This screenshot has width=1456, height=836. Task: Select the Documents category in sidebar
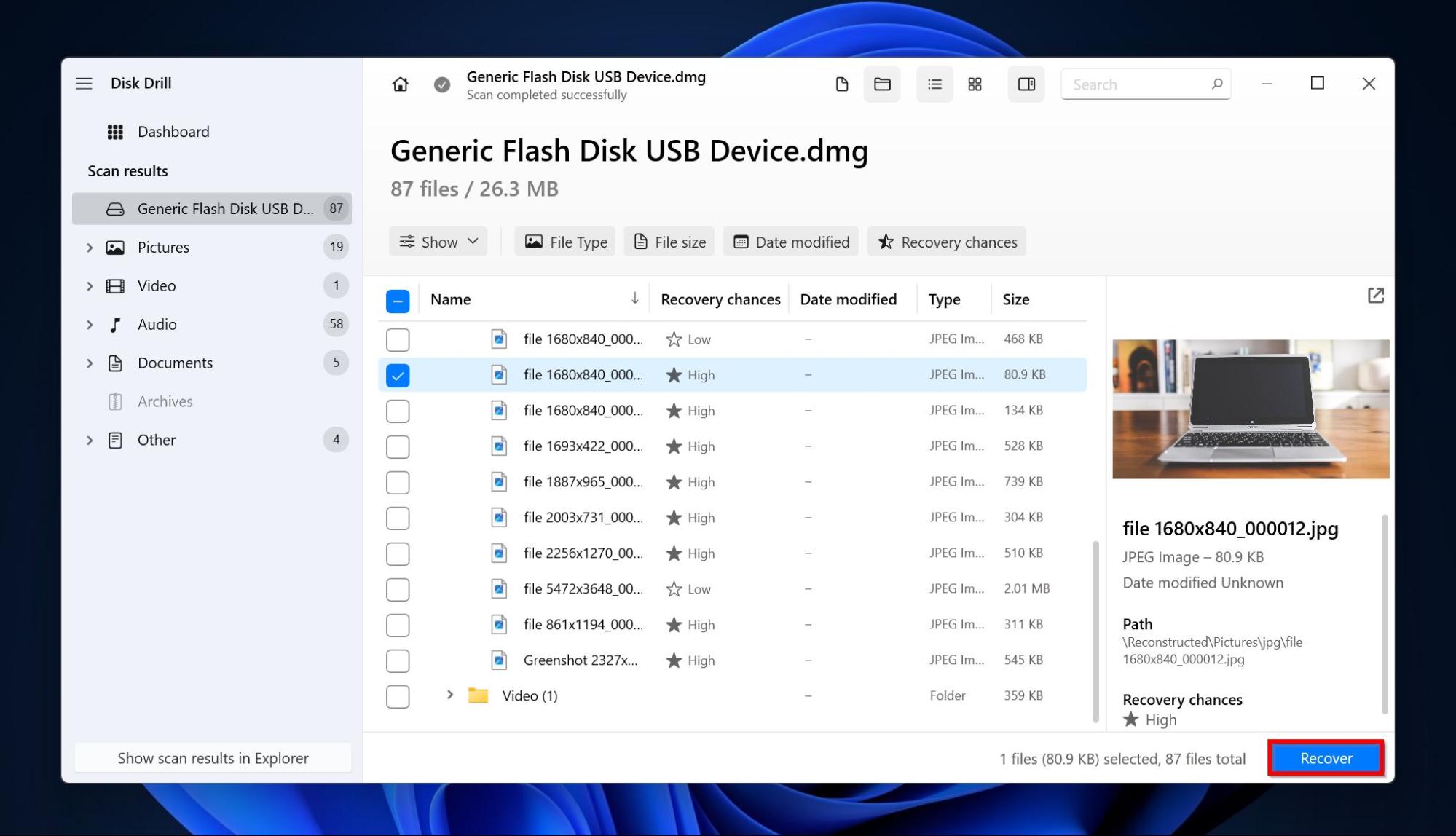click(x=174, y=362)
